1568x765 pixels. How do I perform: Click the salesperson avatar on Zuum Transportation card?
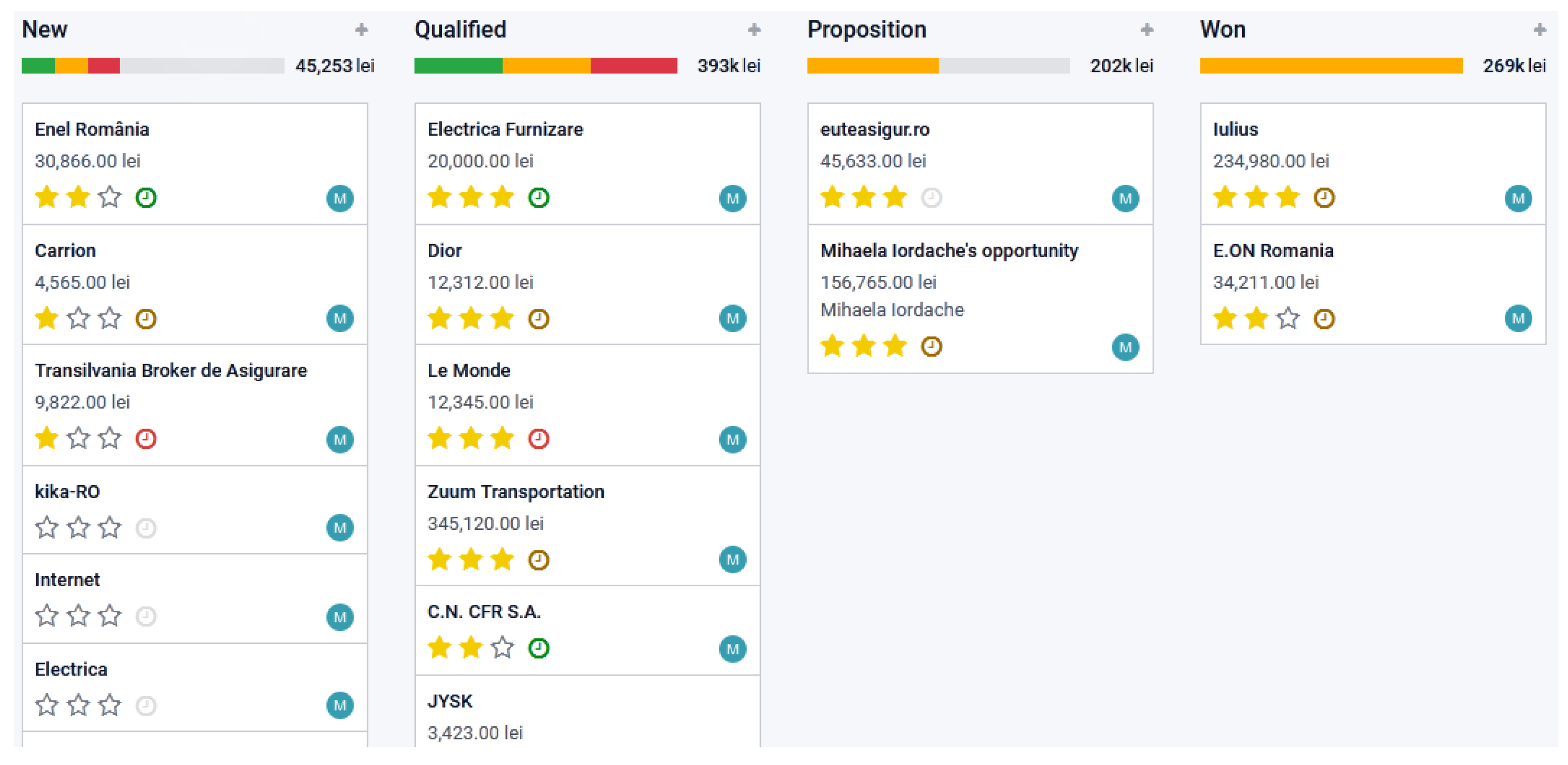[732, 560]
